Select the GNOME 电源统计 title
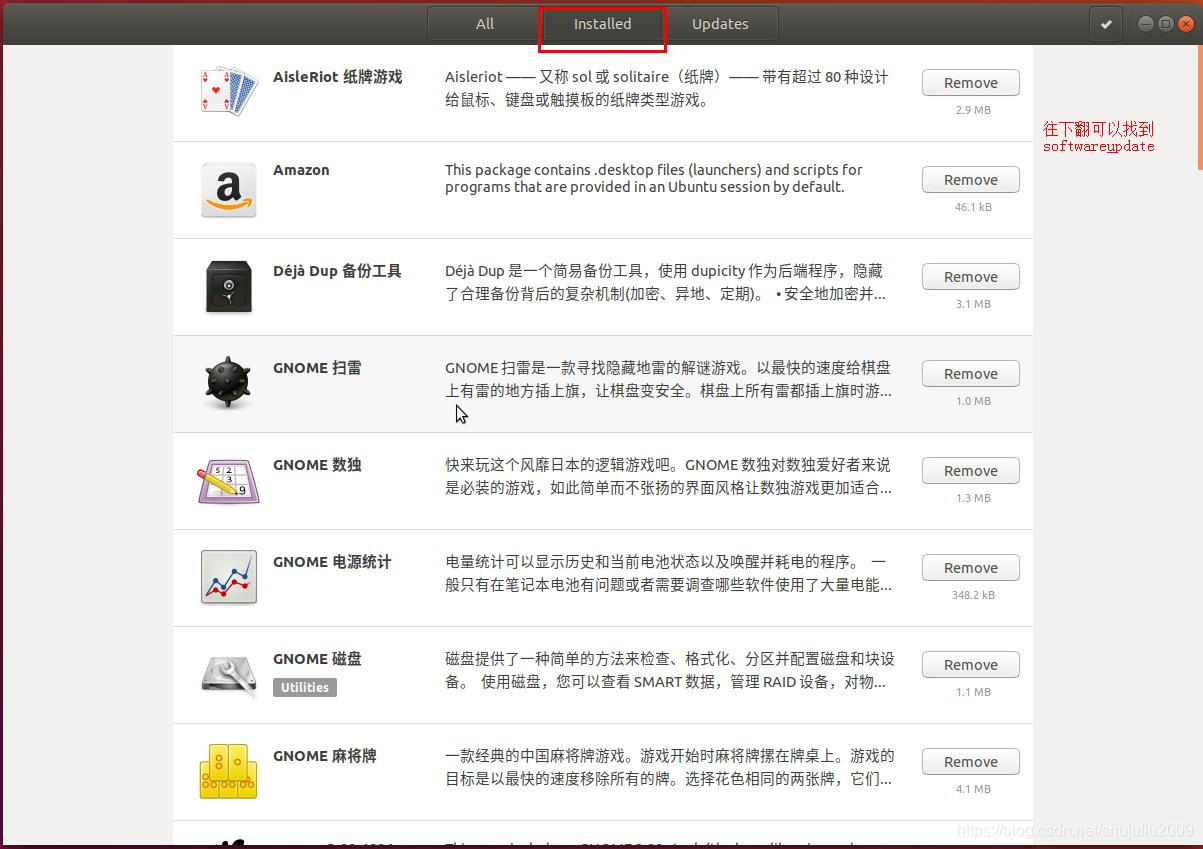 332,562
